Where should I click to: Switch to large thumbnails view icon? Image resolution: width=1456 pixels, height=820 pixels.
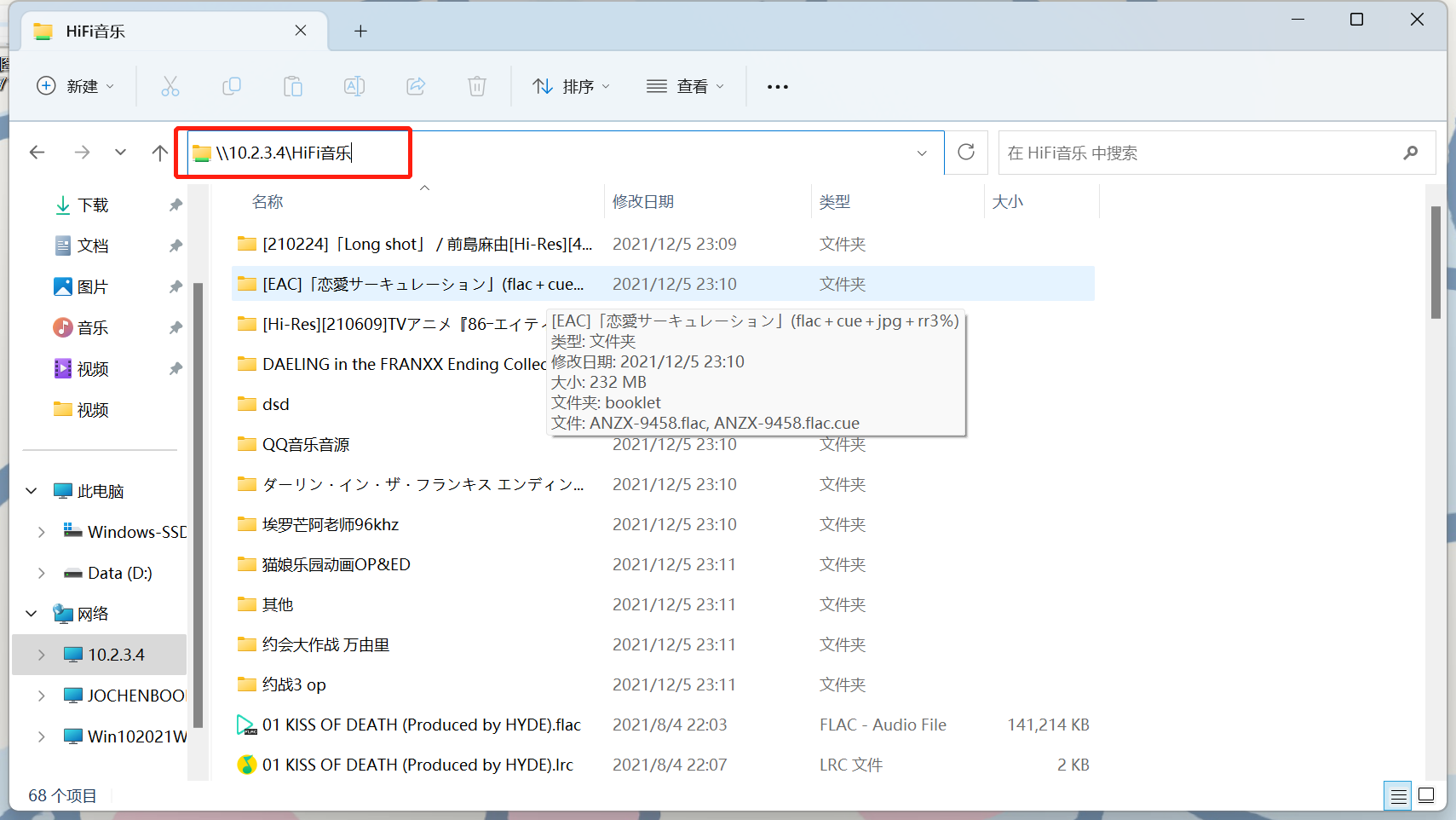(1426, 796)
